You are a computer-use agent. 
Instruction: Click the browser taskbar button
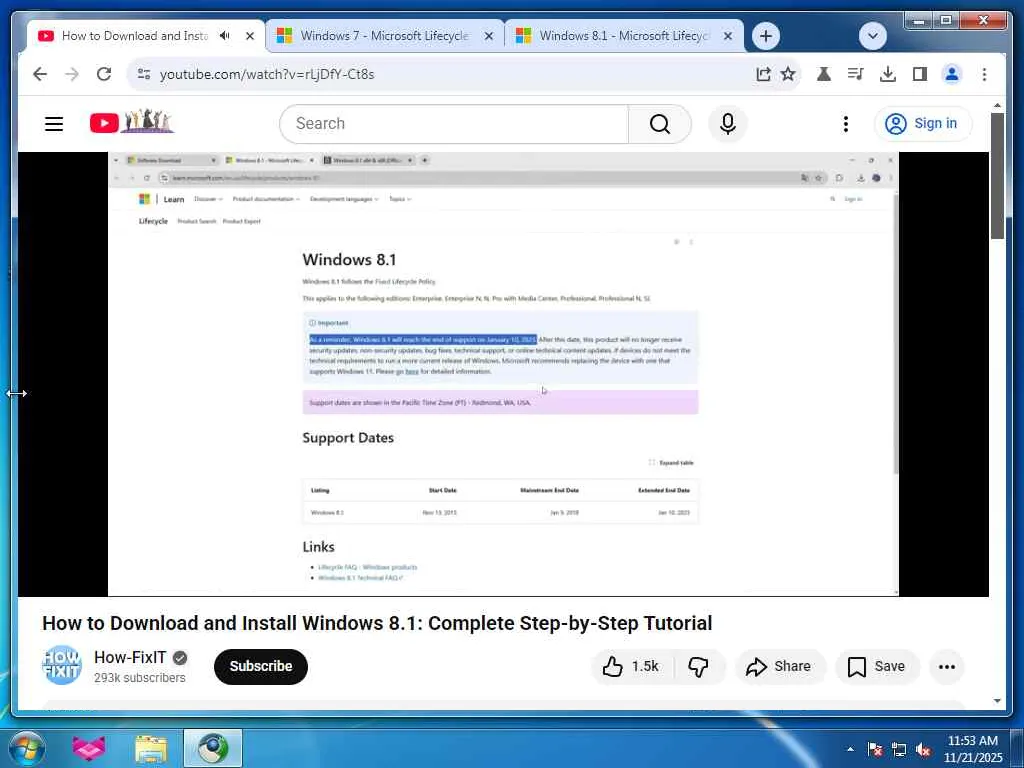tap(213, 748)
